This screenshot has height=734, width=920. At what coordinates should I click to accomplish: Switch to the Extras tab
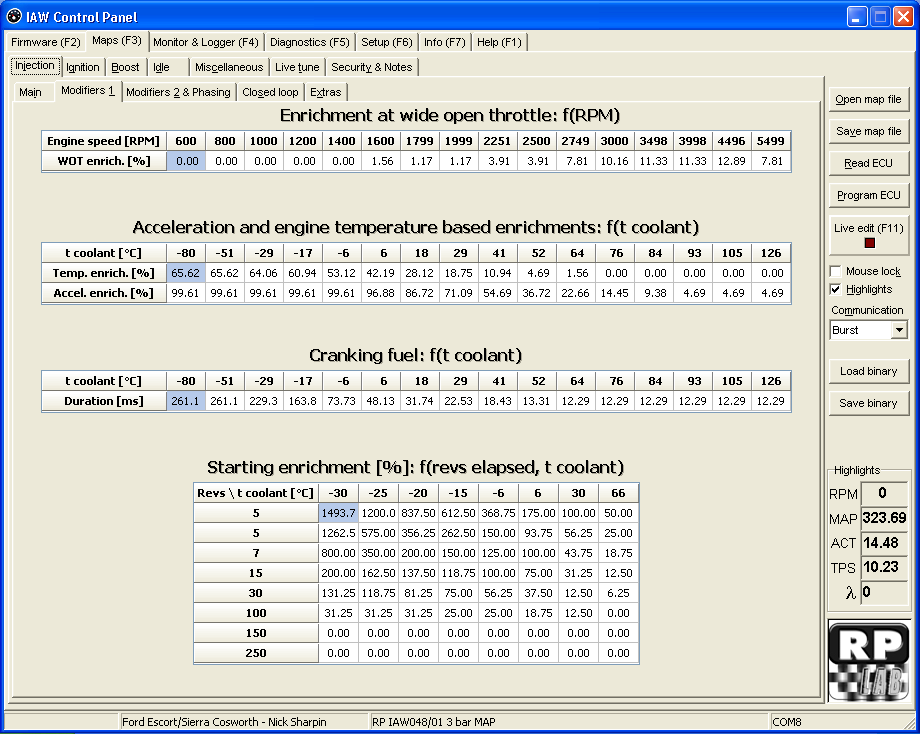click(x=325, y=92)
